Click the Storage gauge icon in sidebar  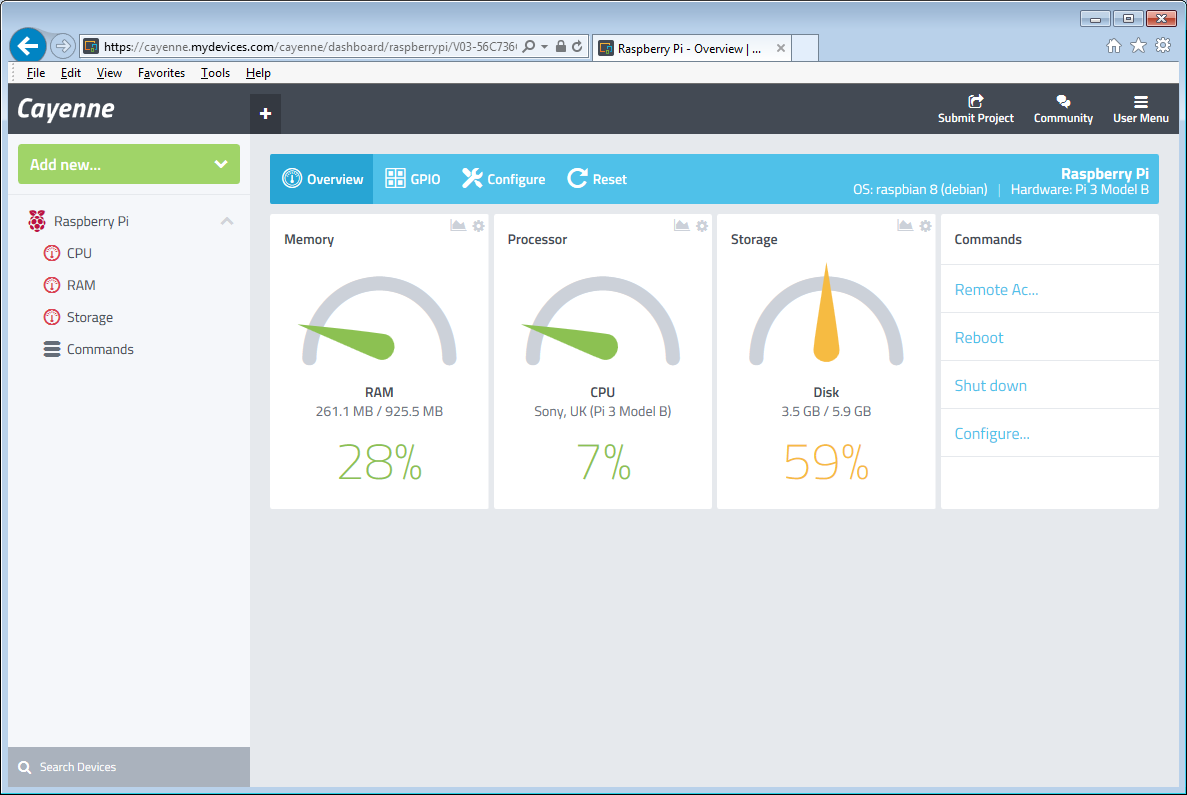[x=51, y=317]
